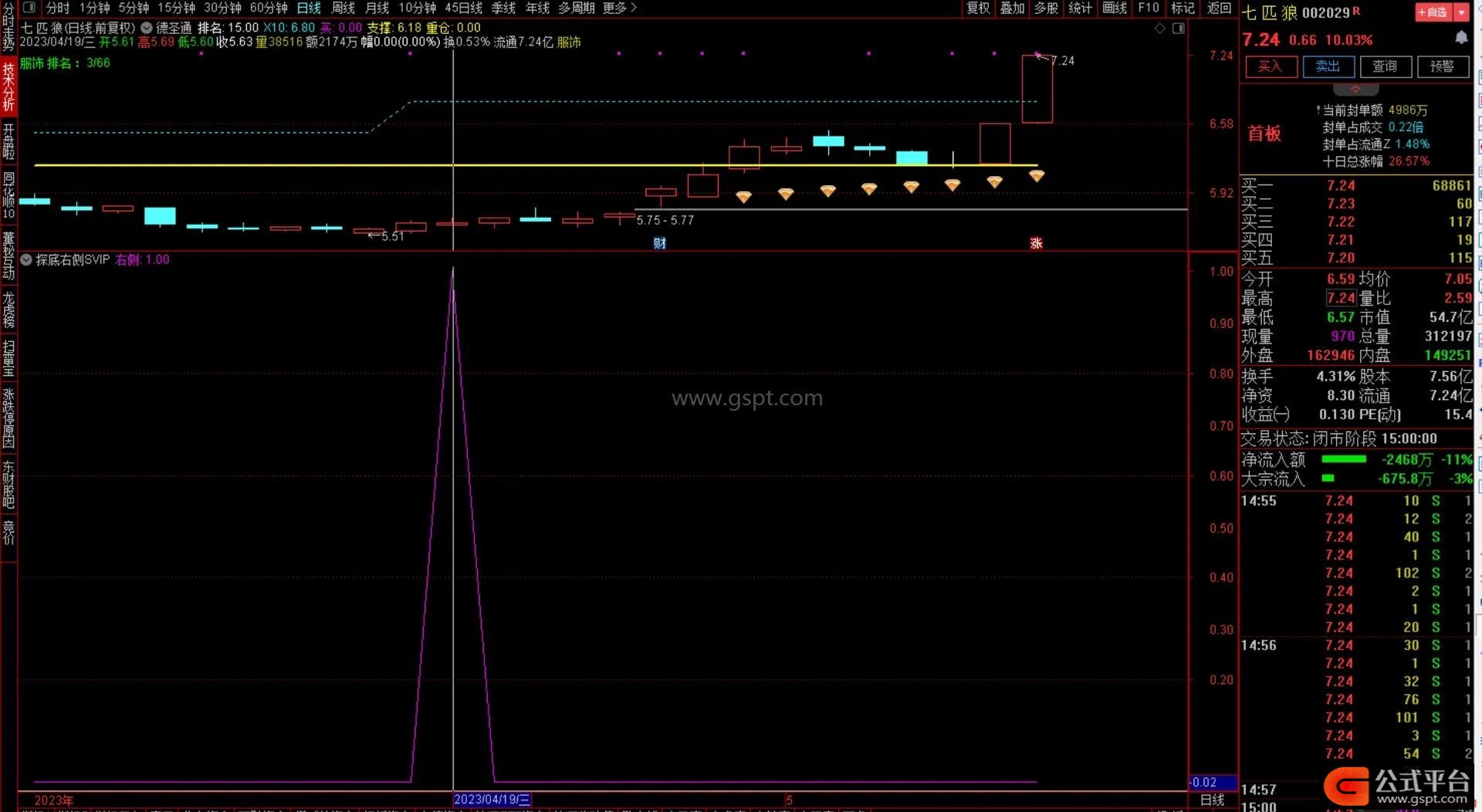Select the 45日线 period
Viewport: 1482px width, 812px height.
coord(464,8)
